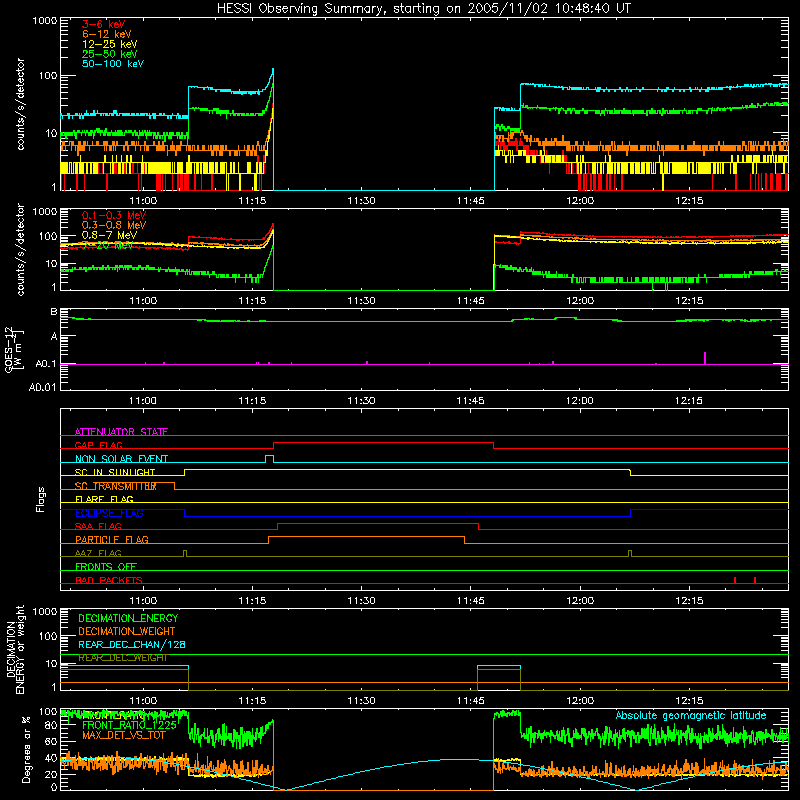Click the FRONT_RATIO_1225 legend label
The height and width of the screenshot is (800, 800).
[x=129, y=725]
